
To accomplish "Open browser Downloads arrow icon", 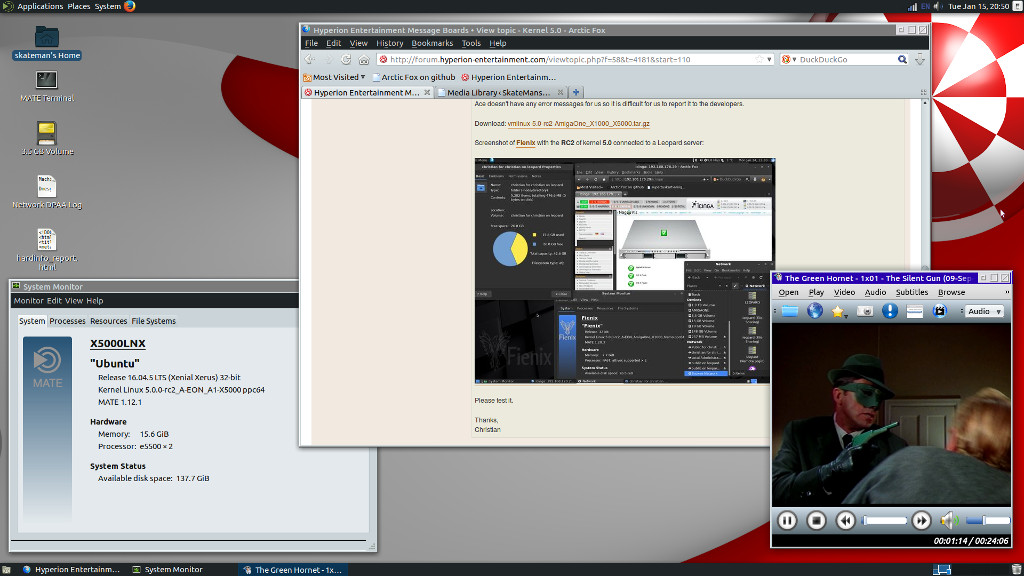I will click(x=920, y=59).
